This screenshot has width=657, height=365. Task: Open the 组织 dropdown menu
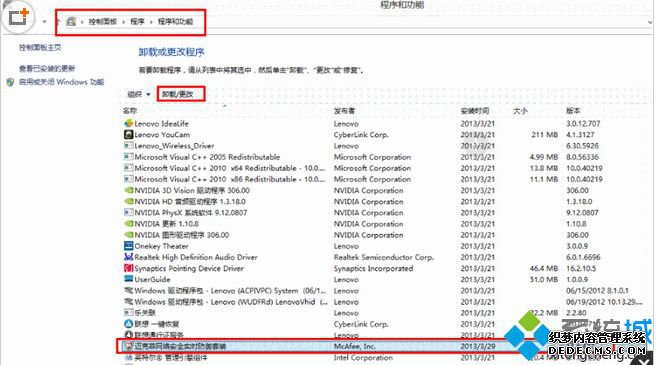[139, 94]
